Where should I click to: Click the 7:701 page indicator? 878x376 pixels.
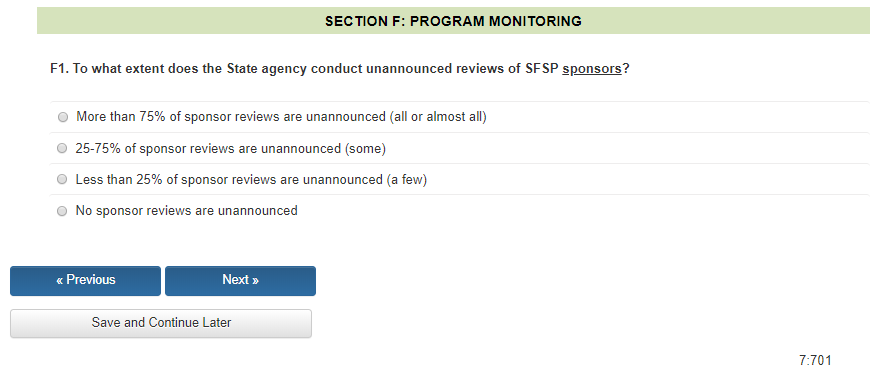[x=815, y=360]
